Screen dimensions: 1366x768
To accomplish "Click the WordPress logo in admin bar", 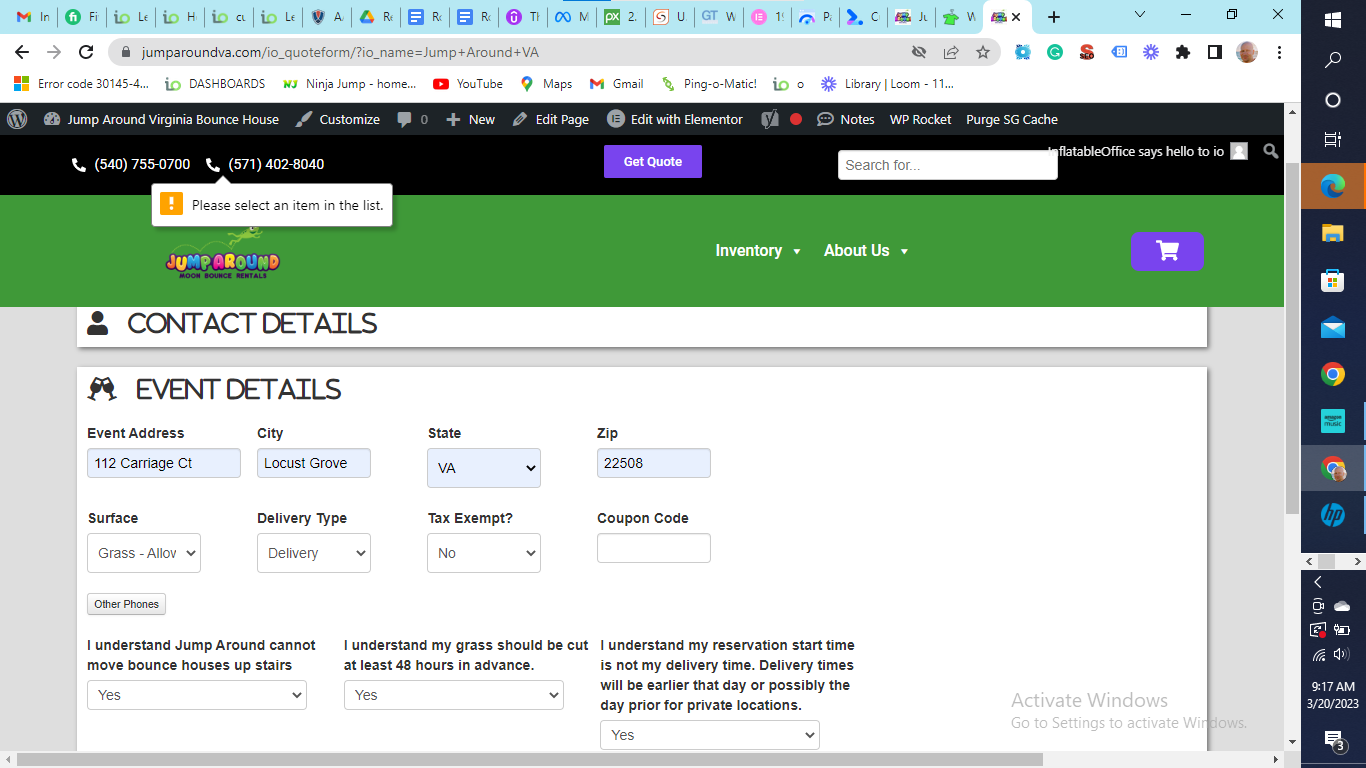I will point(17,119).
